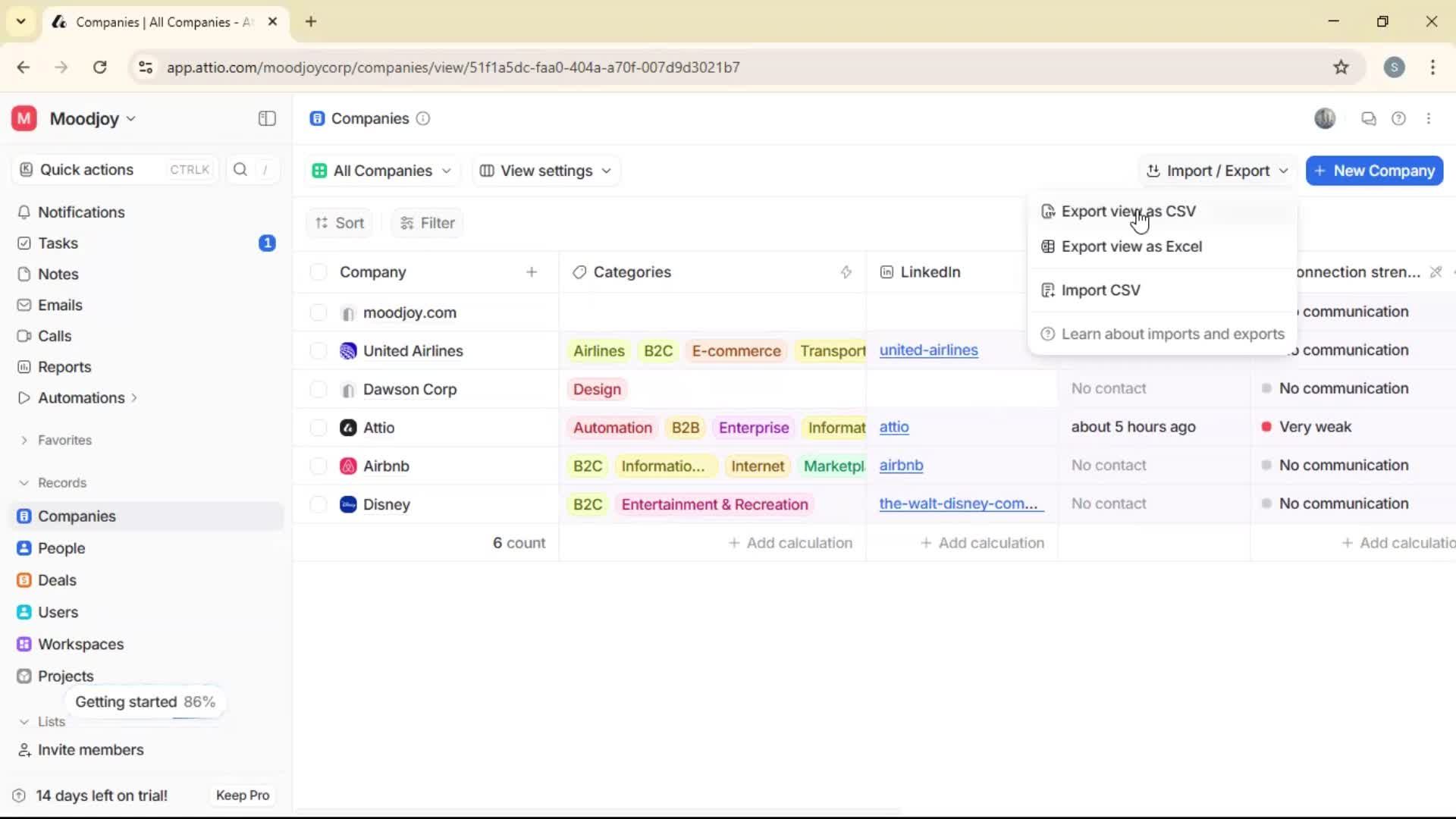Screen dimensions: 1456x819
Task: Click the United Airlines logo icon
Action: pos(348,351)
